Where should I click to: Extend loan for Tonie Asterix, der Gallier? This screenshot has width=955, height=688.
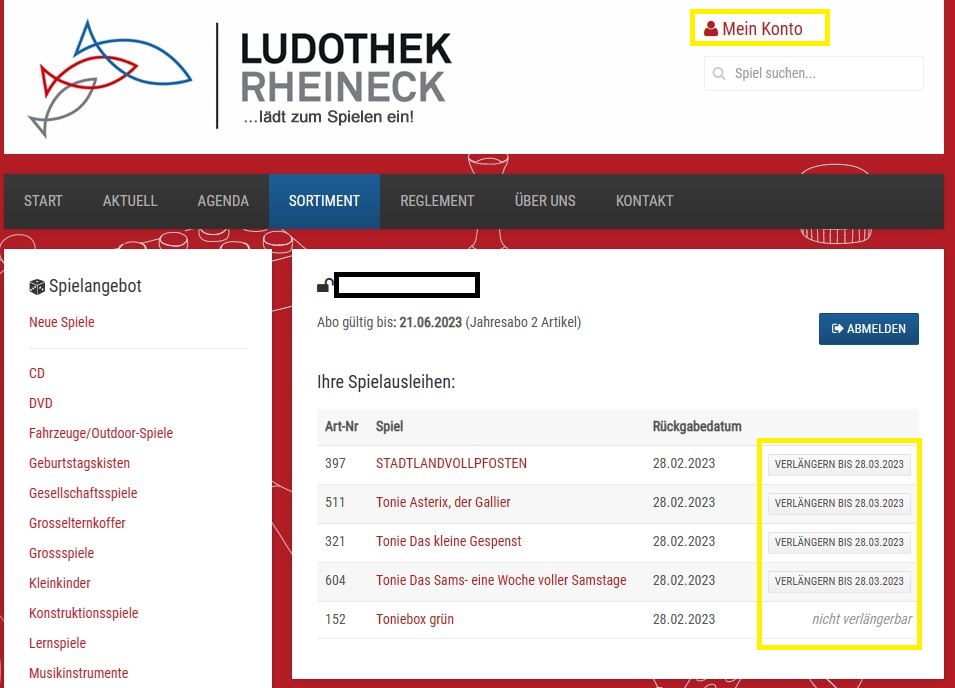pos(839,503)
